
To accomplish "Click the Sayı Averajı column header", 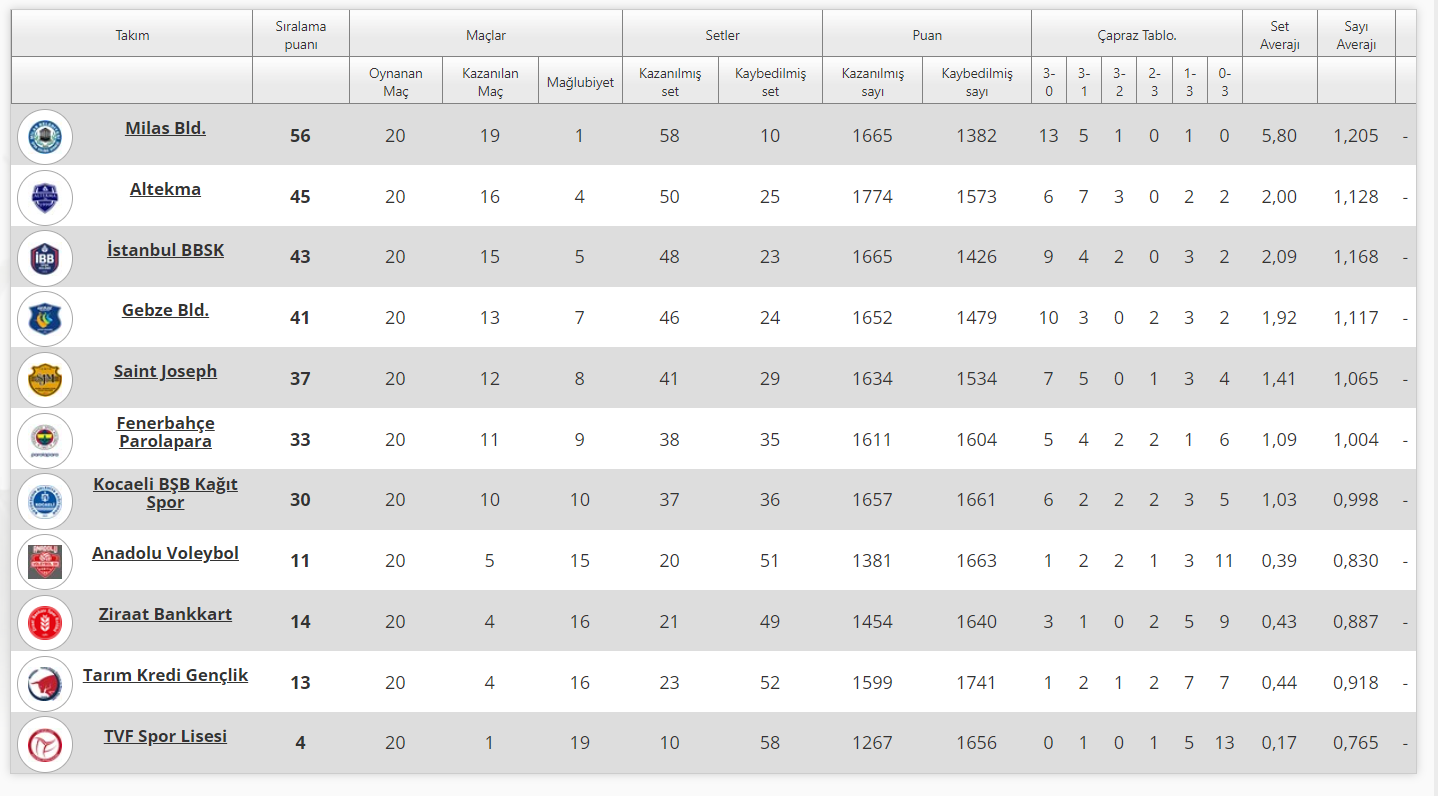I will click(x=1355, y=35).
